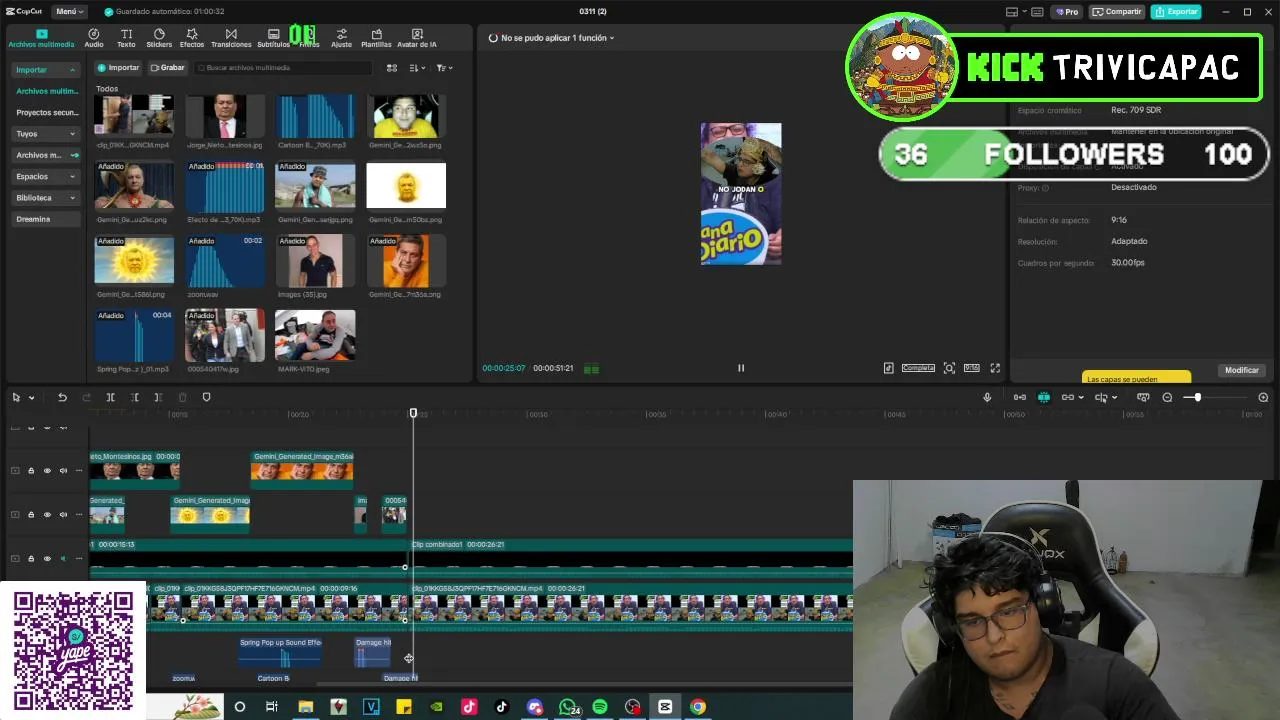The height and width of the screenshot is (720, 1280).
Task: Click the preview snapshot focus icon
Action: click(949, 368)
